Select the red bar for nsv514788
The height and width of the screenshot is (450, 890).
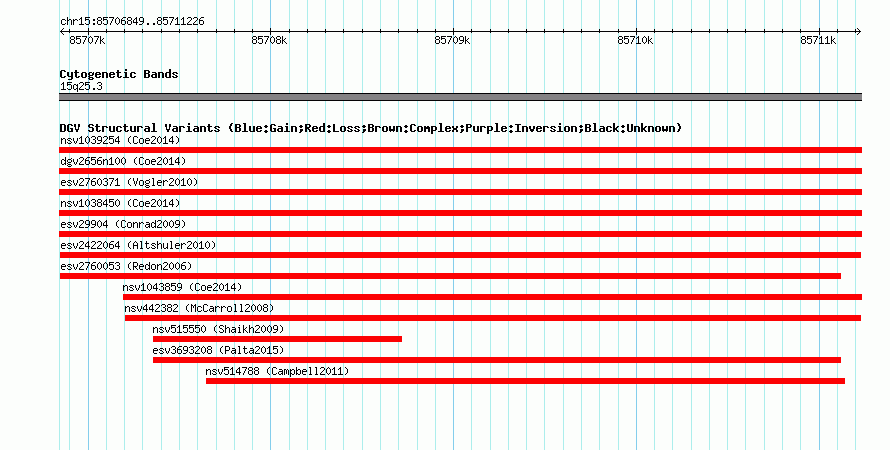[525, 381]
